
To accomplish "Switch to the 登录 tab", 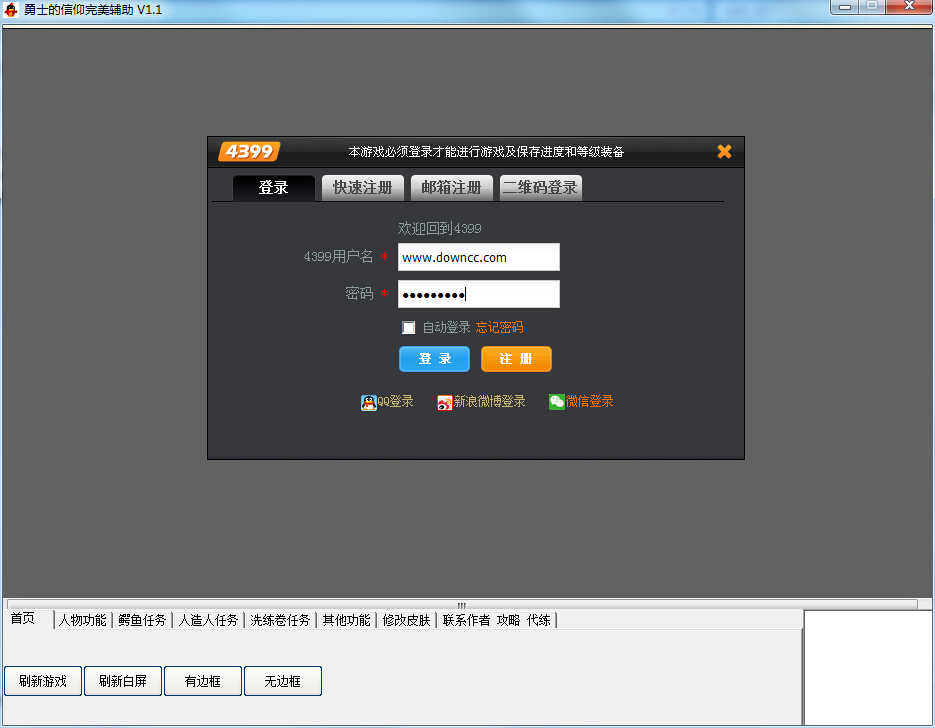I will coord(274,188).
